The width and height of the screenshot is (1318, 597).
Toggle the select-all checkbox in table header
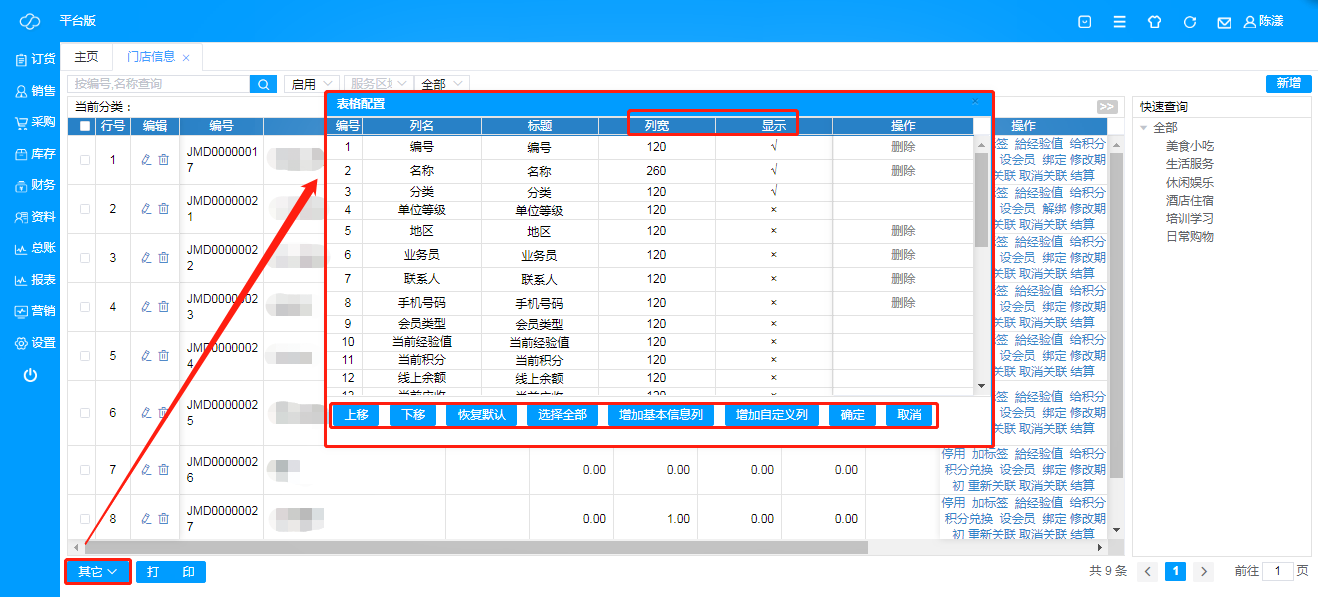pyautogui.click(x=84, y=126)
